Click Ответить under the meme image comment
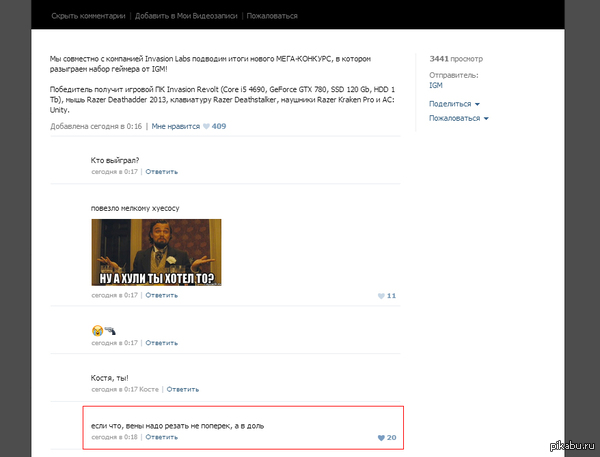The image size is (600, 457). [162, 296]
